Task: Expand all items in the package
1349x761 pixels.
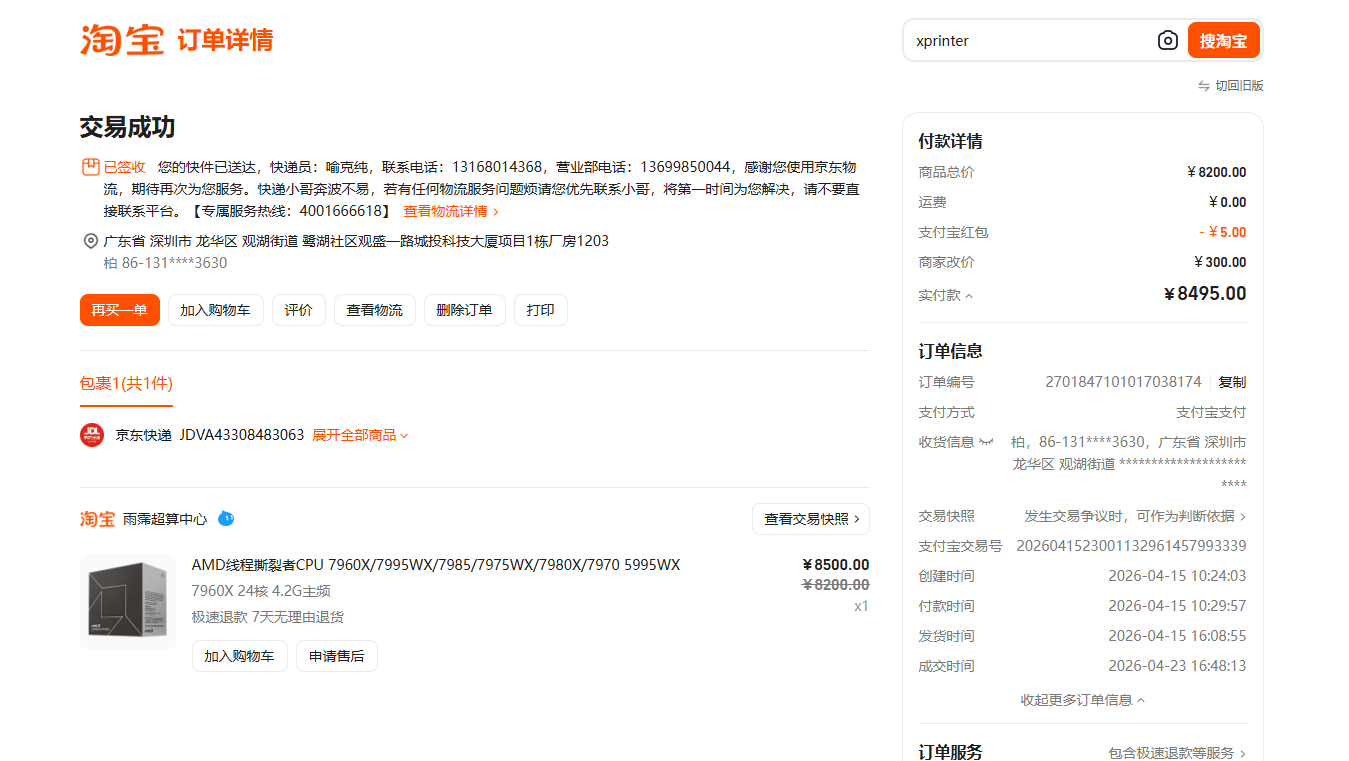Action: [x=360, y=435]
